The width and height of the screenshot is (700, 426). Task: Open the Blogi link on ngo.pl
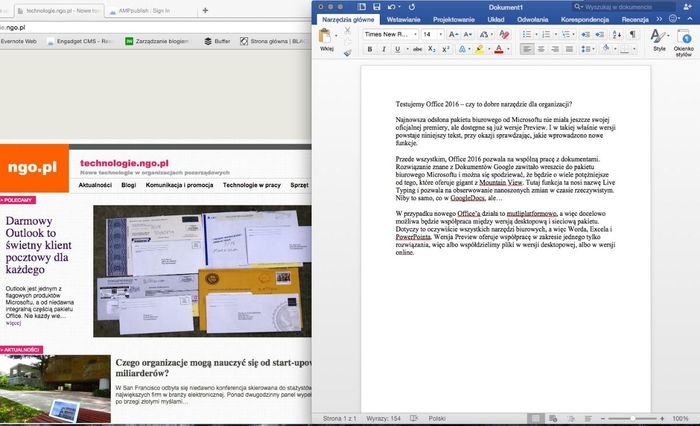click(128, 185)
